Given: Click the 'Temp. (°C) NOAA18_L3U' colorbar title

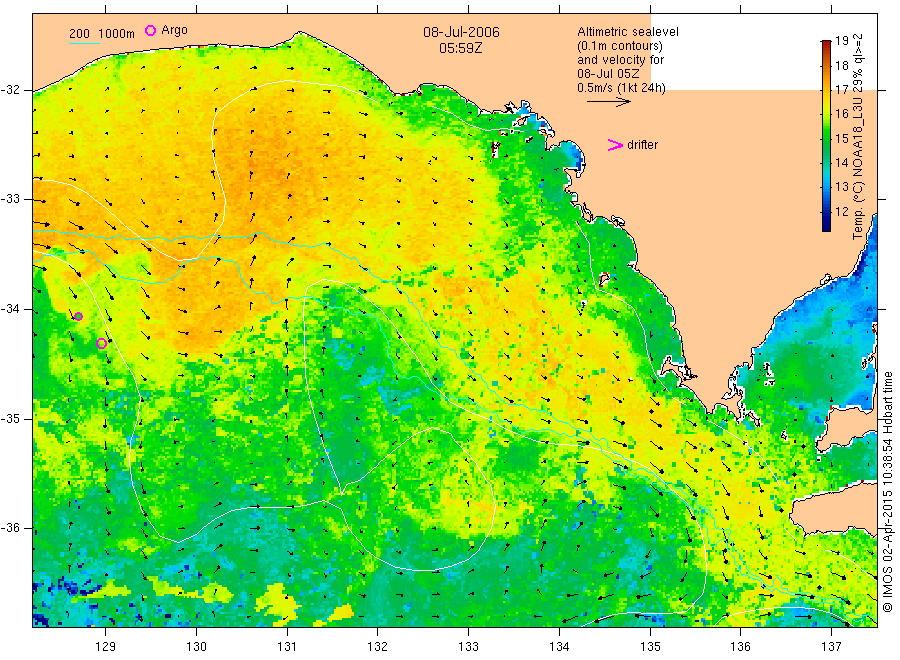Looking at the screenshot, I should pos(857,168).
